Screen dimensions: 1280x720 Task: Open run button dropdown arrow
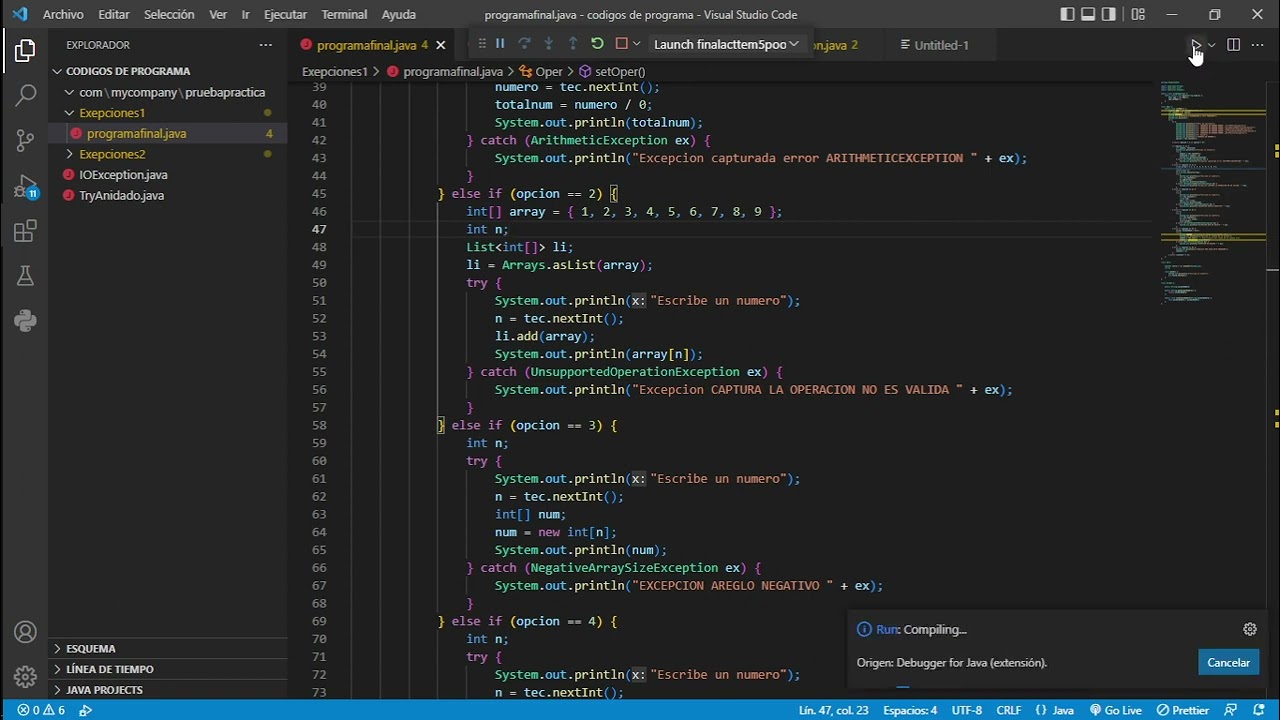point(1211,45)
